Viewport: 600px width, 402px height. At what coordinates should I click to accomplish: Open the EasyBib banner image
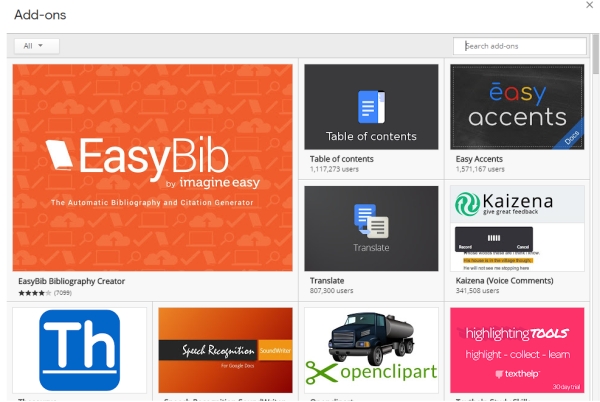point(153,168)
